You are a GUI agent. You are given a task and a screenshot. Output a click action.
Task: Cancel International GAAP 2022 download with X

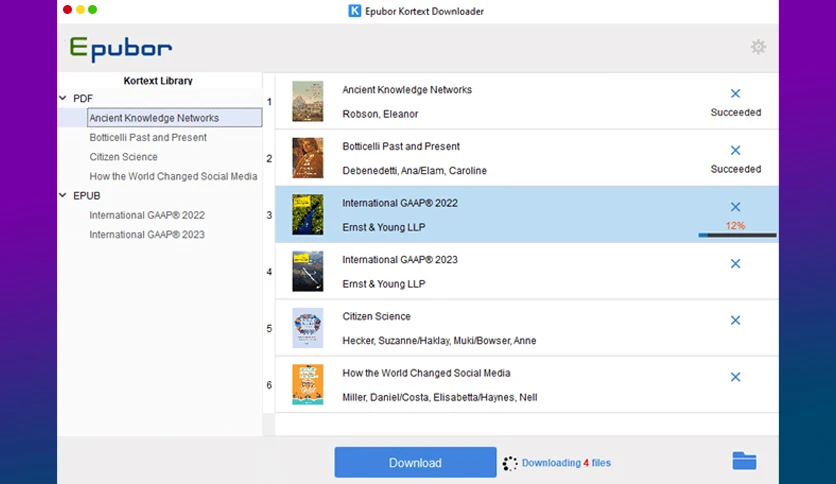[x=735, y=207]
